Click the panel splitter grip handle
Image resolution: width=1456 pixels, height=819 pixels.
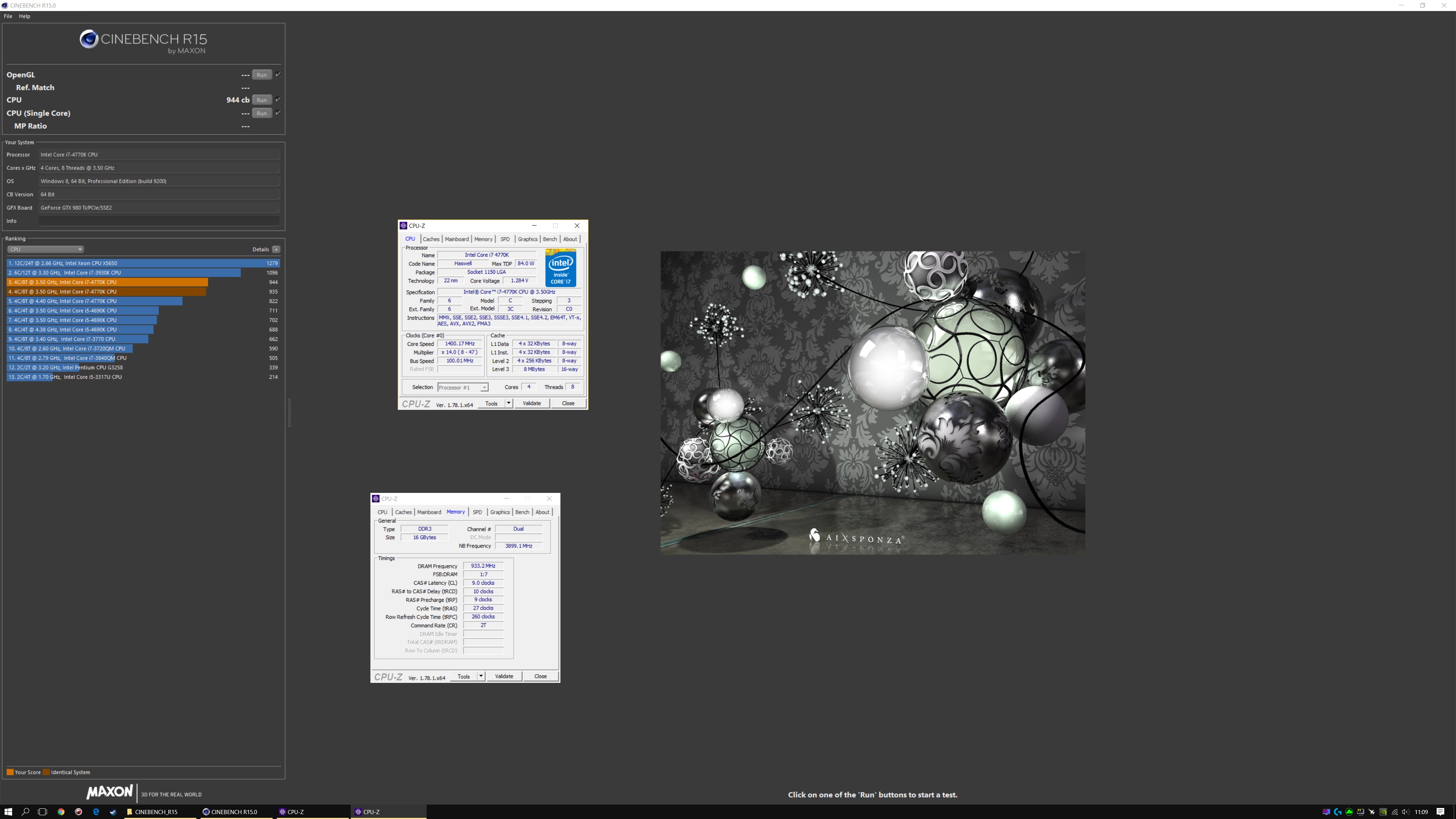[x=289, y=412]
